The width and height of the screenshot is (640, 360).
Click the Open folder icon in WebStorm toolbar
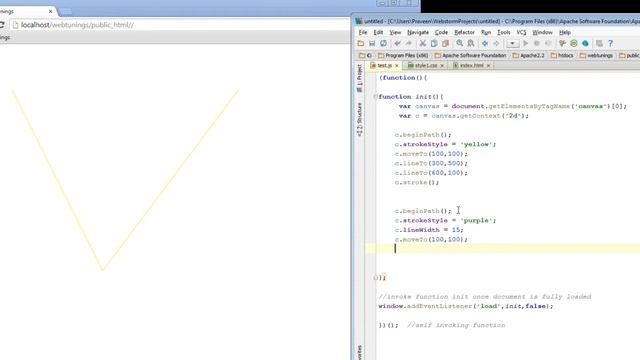pos(360,43)
